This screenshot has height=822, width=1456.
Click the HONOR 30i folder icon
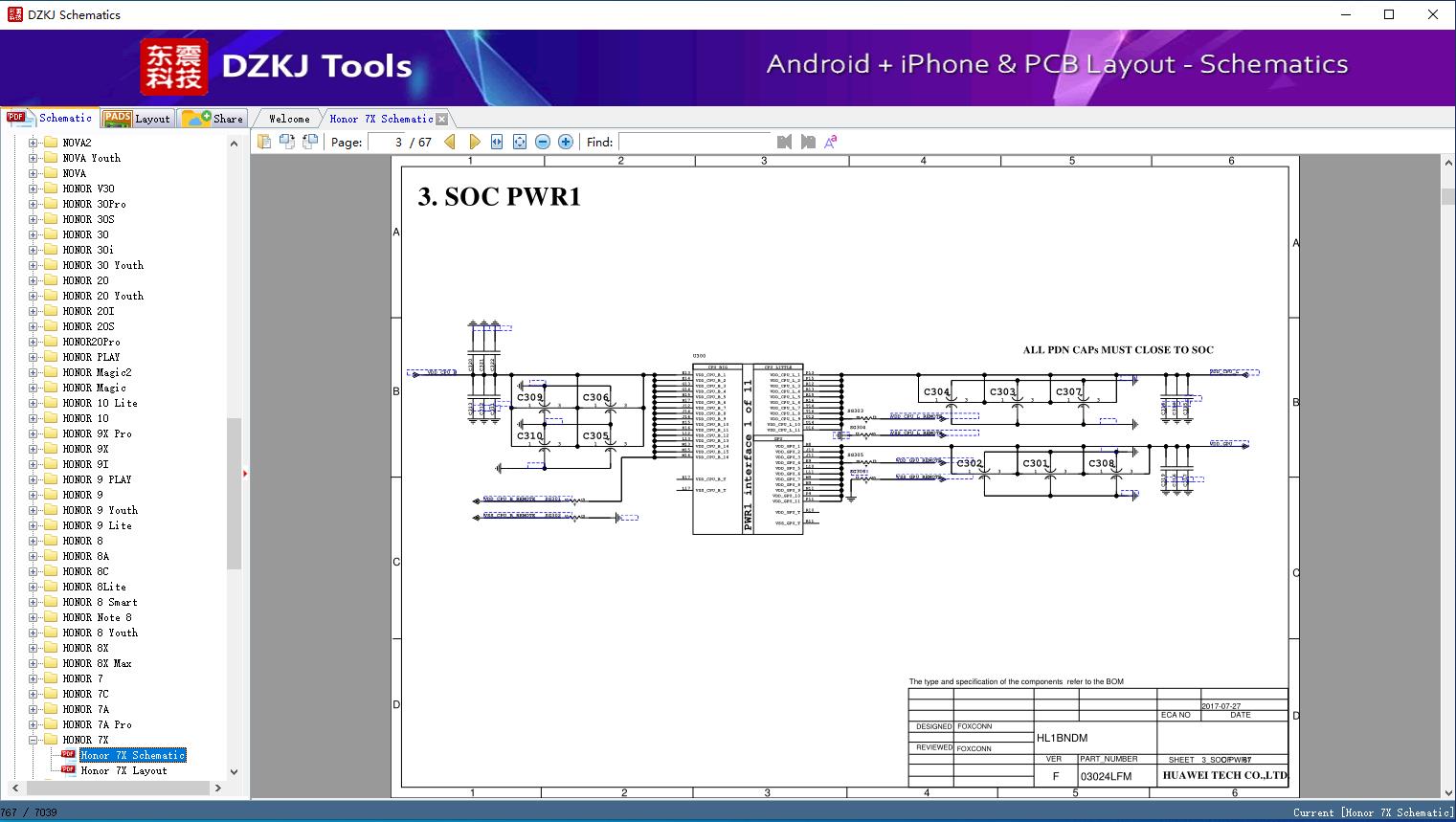(x=51, y=250)
